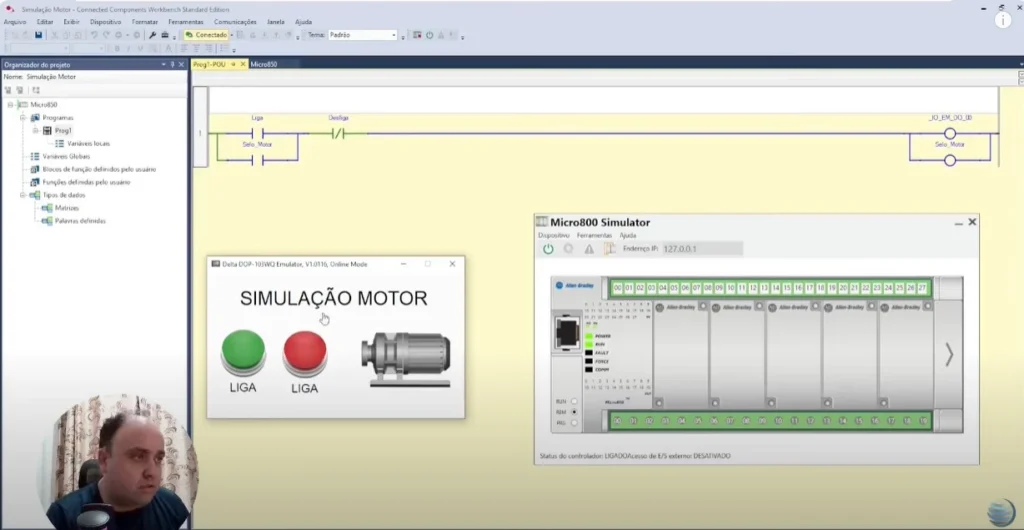The height and width of the screenshot is (530, 1024).
Task: Click the pin icon on Organizador do projeto panel
Action: pyautogui.click(x=173, y=64)
